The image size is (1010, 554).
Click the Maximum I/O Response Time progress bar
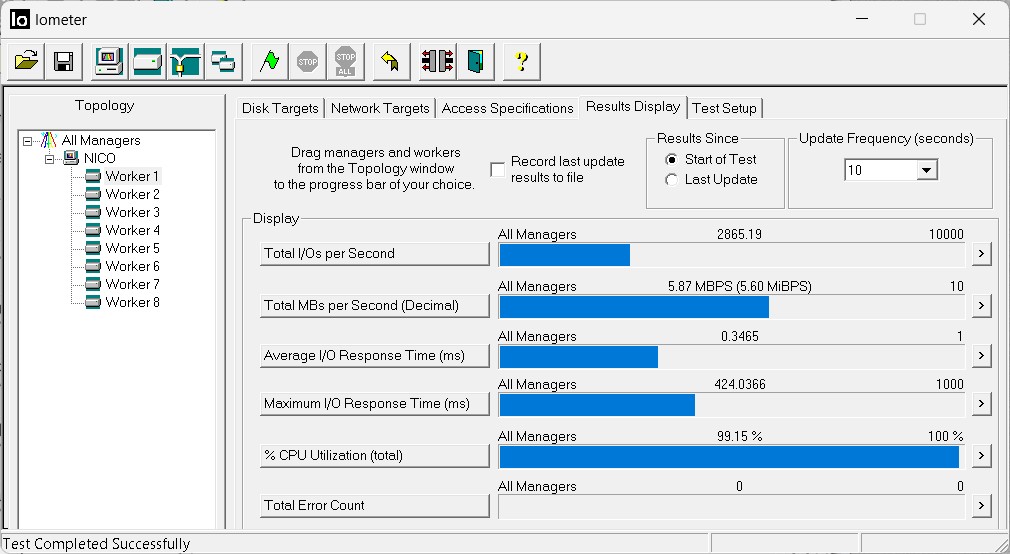(732, 404)
